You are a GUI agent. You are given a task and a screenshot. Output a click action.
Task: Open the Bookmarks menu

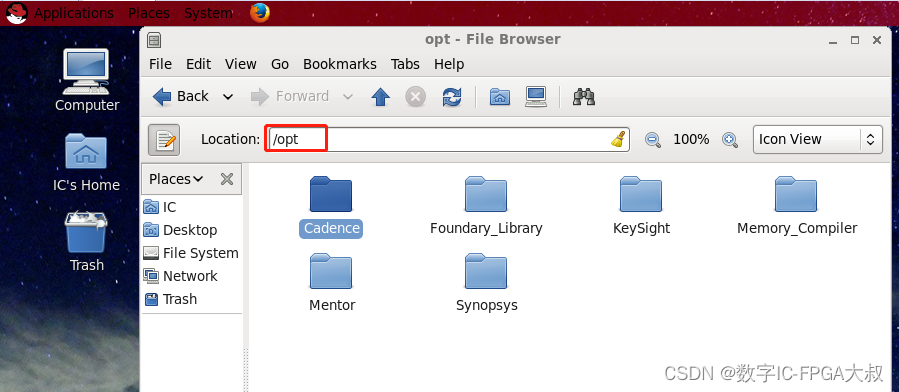[339, 64]
